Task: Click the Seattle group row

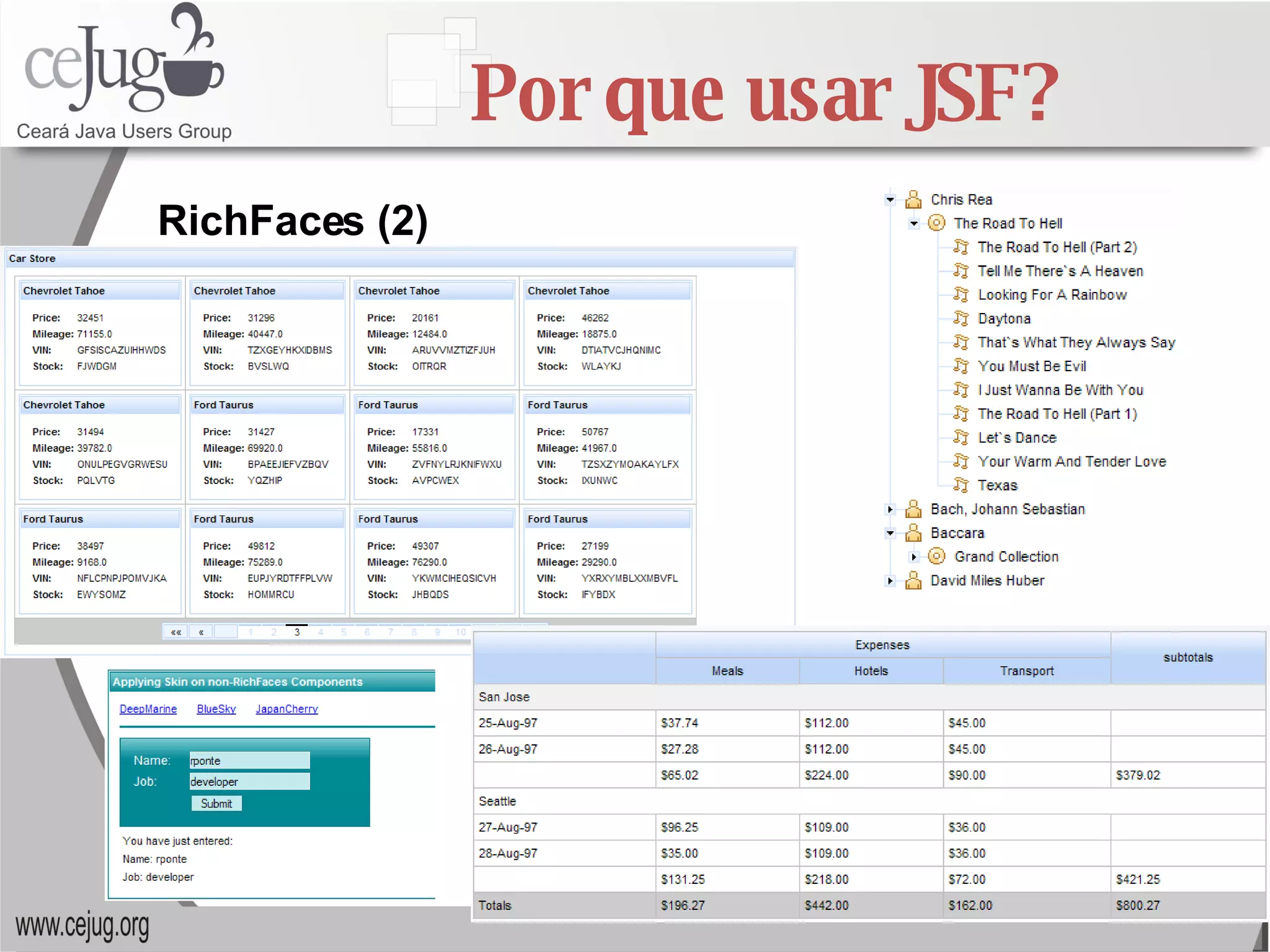Action: (x=869, y=801)
